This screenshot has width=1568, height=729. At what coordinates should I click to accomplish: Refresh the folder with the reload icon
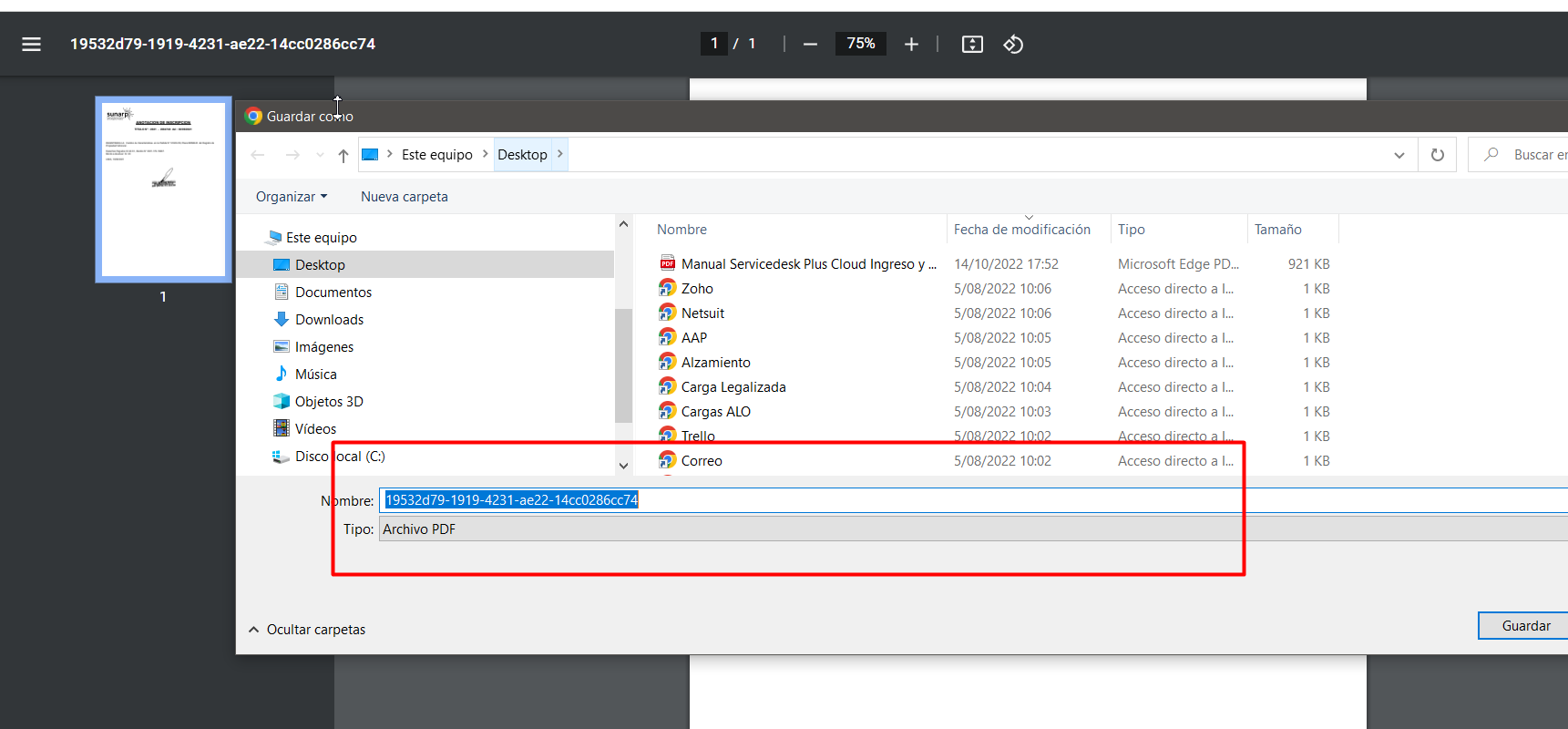[x=1438, y=155]
